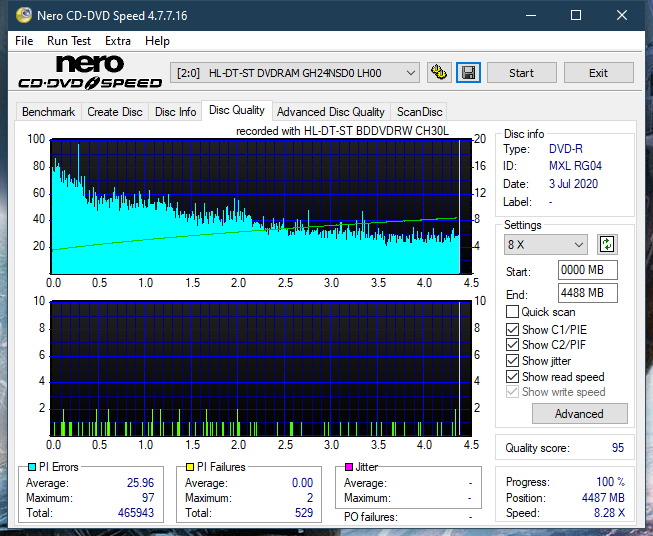653x536 pixels.
Task: Click the Nero disc app icon in title bar
Action: point(24,15)
